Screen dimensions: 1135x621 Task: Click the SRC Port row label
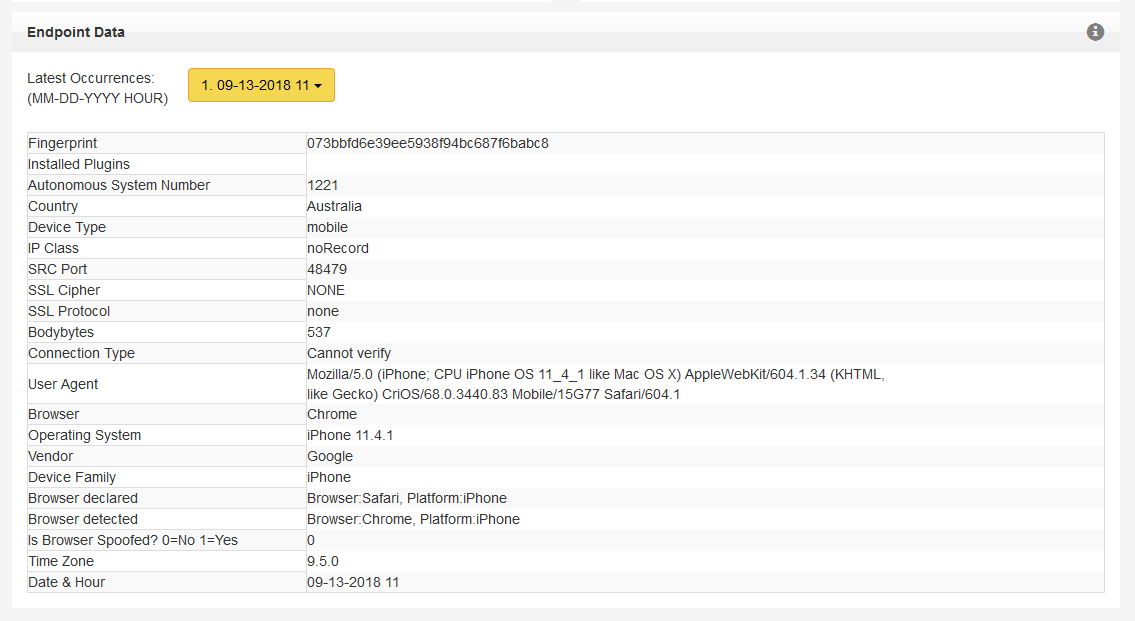click(58, 269)
